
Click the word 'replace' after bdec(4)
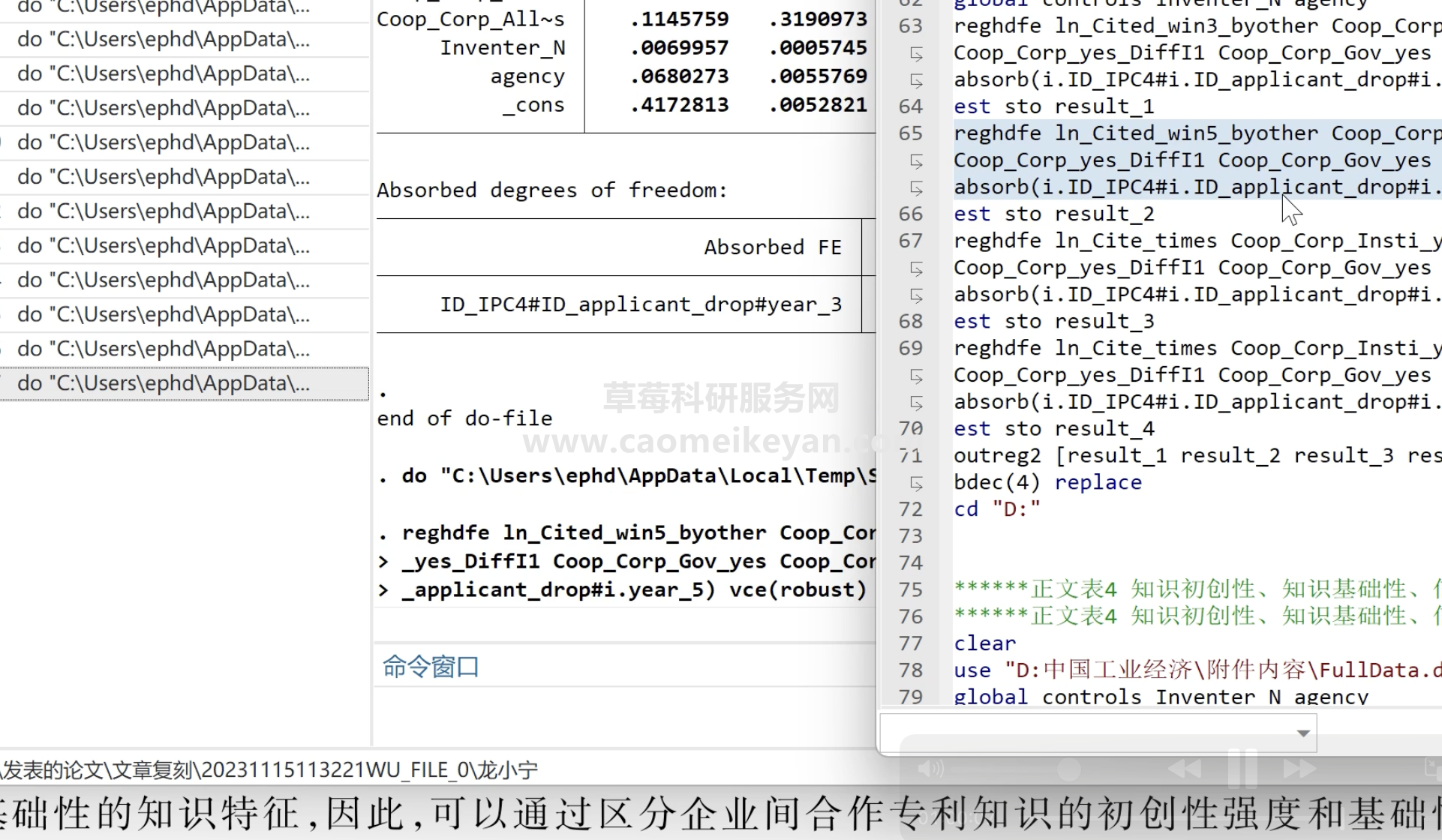1098,482
